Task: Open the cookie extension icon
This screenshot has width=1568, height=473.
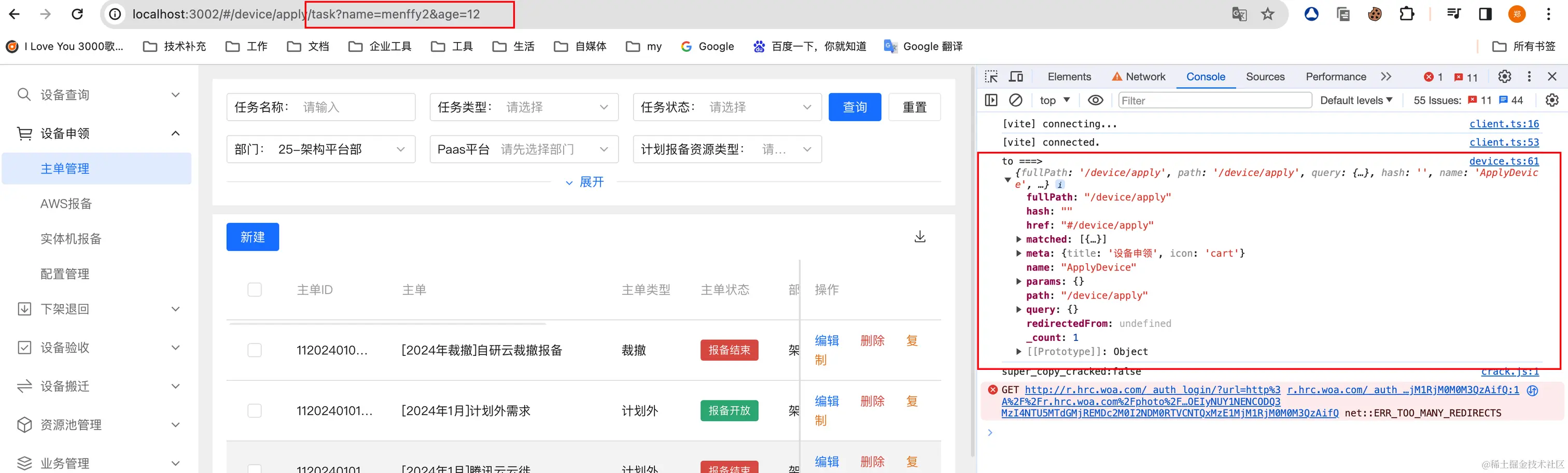Action: (1375, 14)
